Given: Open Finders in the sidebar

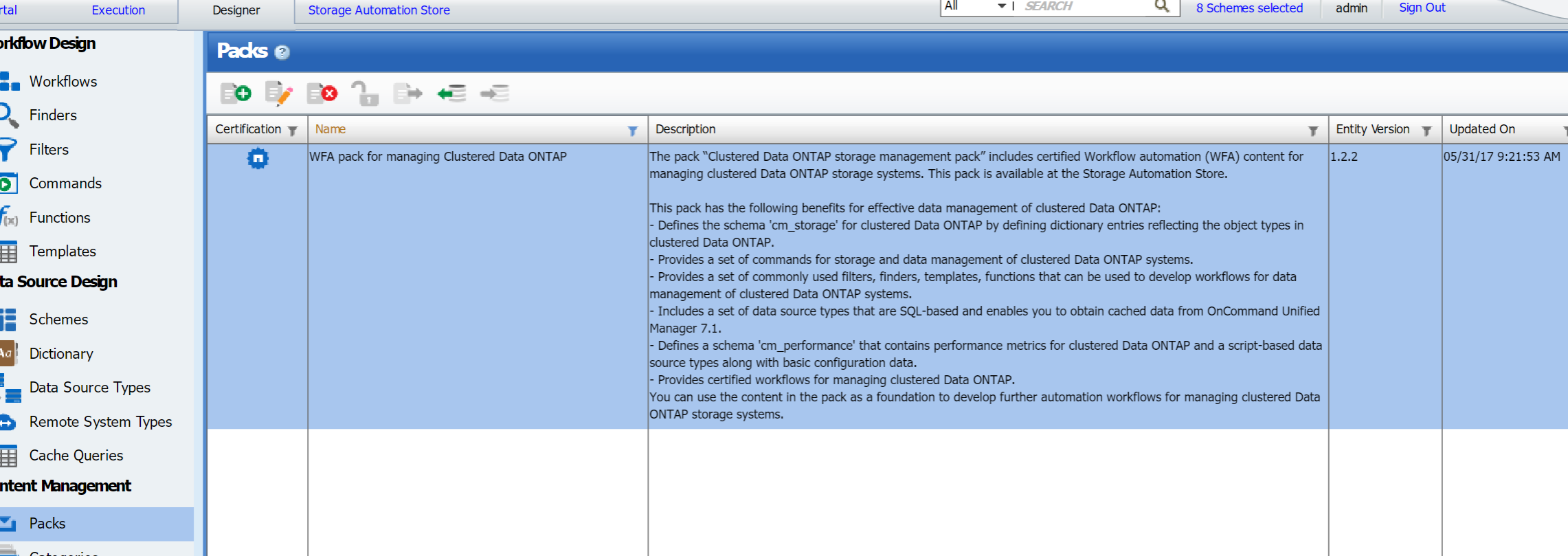Looking at the screenshot, I should [53, 115].
